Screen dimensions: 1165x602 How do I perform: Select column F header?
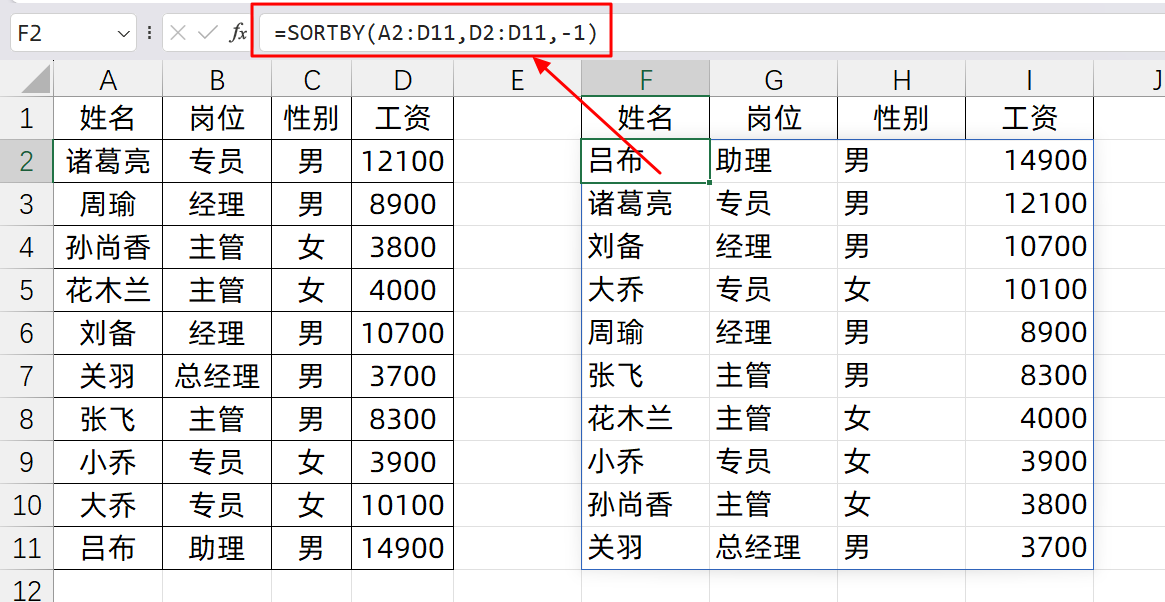(x=646, y=79)
